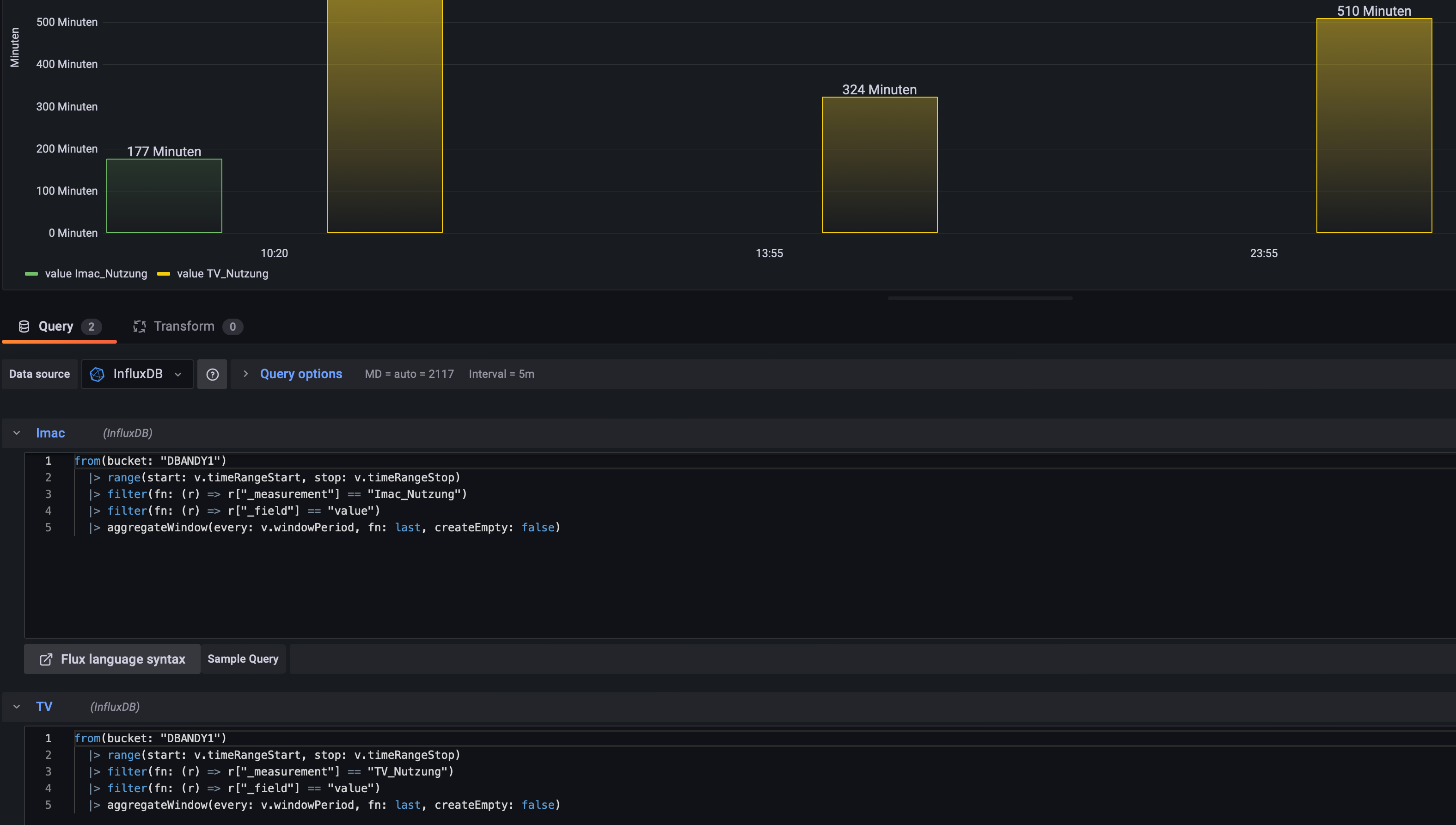The width and height of the screenshot is (1456, 825).
Task: Click the database icon on Query tab
Action: click(24, 326)
